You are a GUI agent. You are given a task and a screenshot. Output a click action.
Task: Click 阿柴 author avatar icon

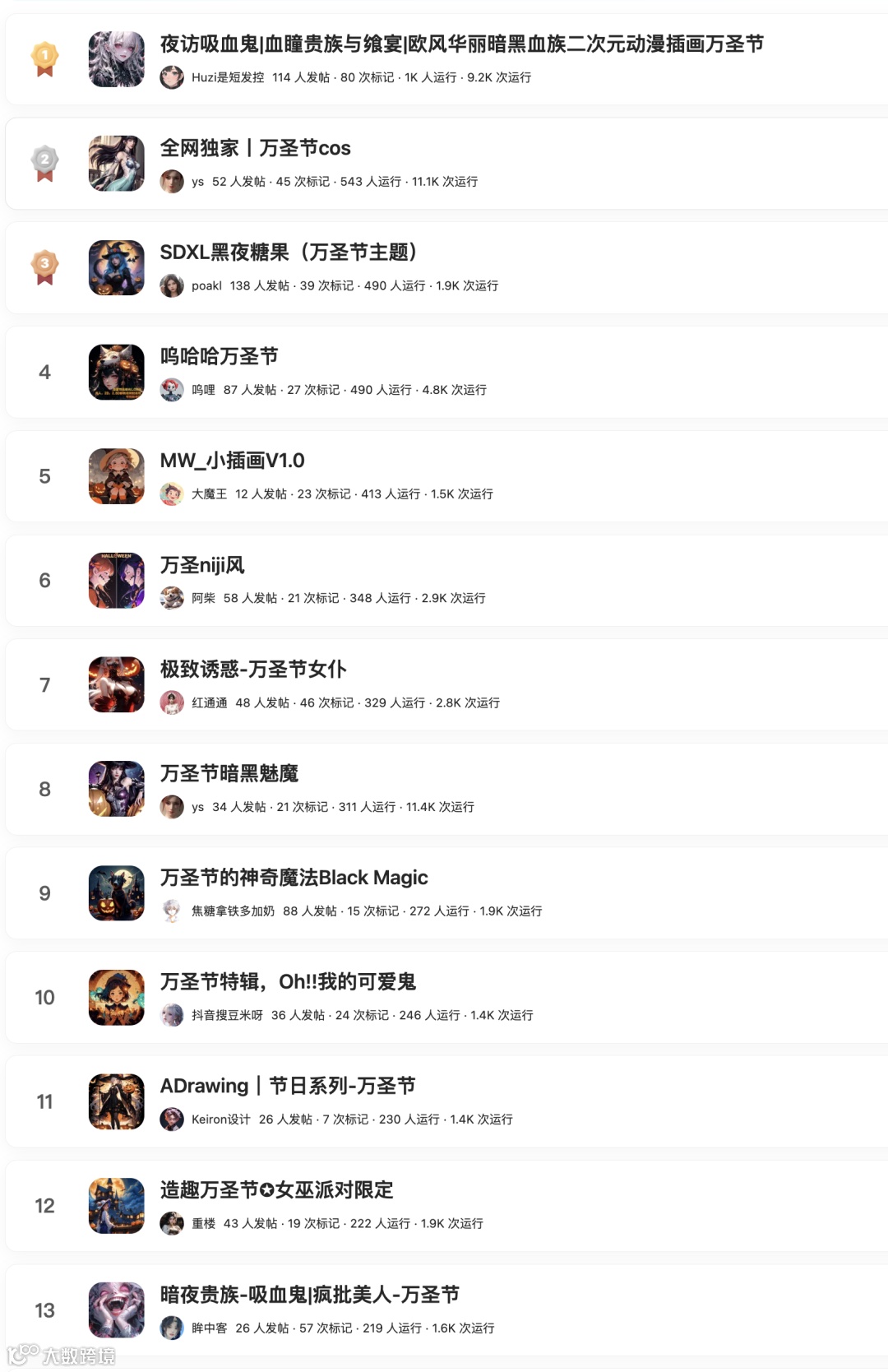click(172, 598)
